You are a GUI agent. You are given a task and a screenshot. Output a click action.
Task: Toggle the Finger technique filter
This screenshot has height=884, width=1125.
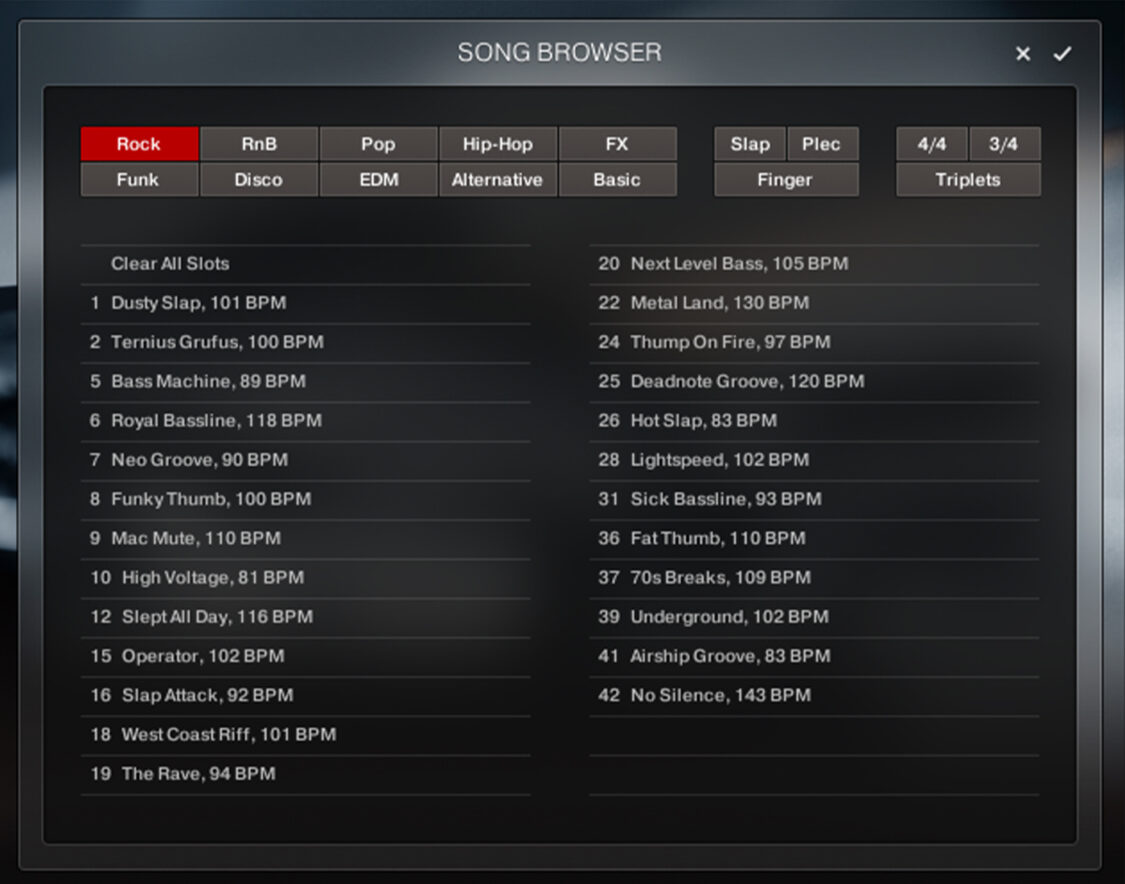coord(786,180)
